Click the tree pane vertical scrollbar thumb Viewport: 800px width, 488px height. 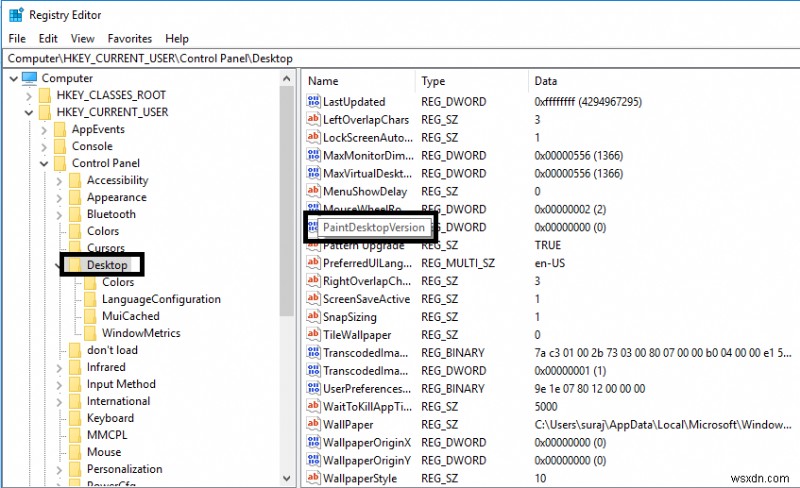click(x=287, y=202)
